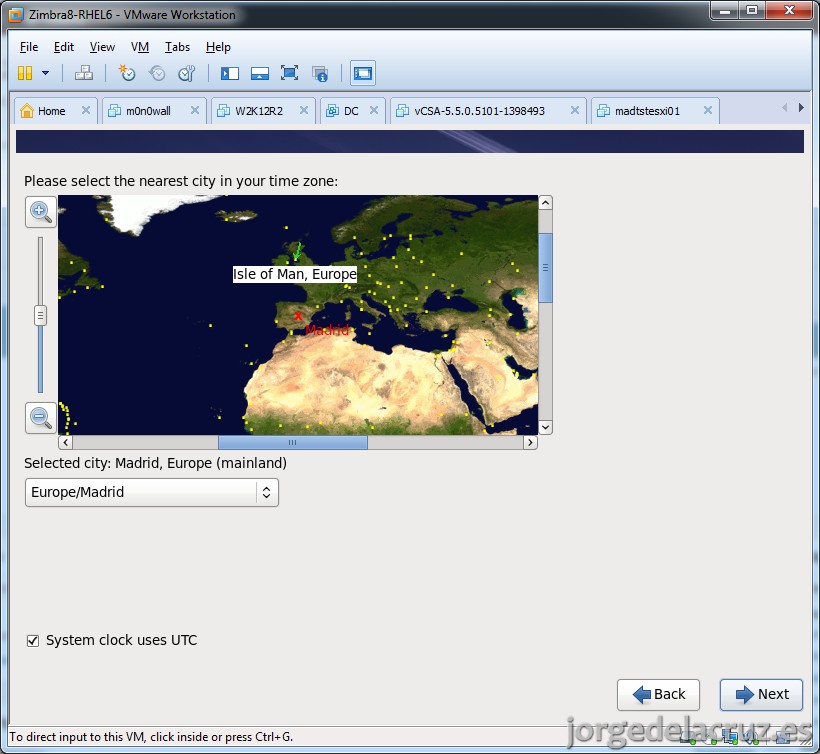
Task: Open the power options dropdown arrow
Action: 45,73
